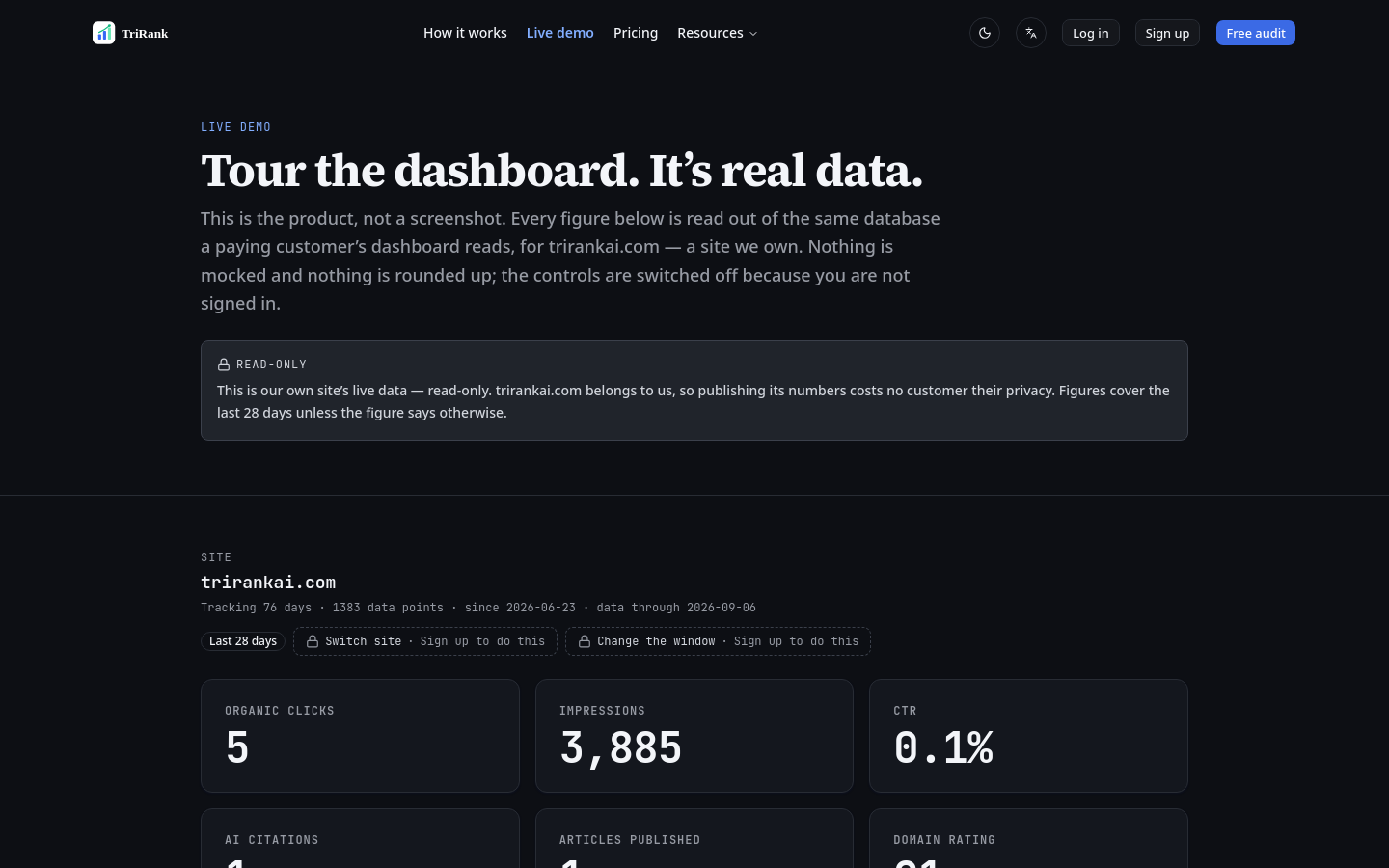Click the SITE section label
The image size is (1389, 868).
[216, 557]
